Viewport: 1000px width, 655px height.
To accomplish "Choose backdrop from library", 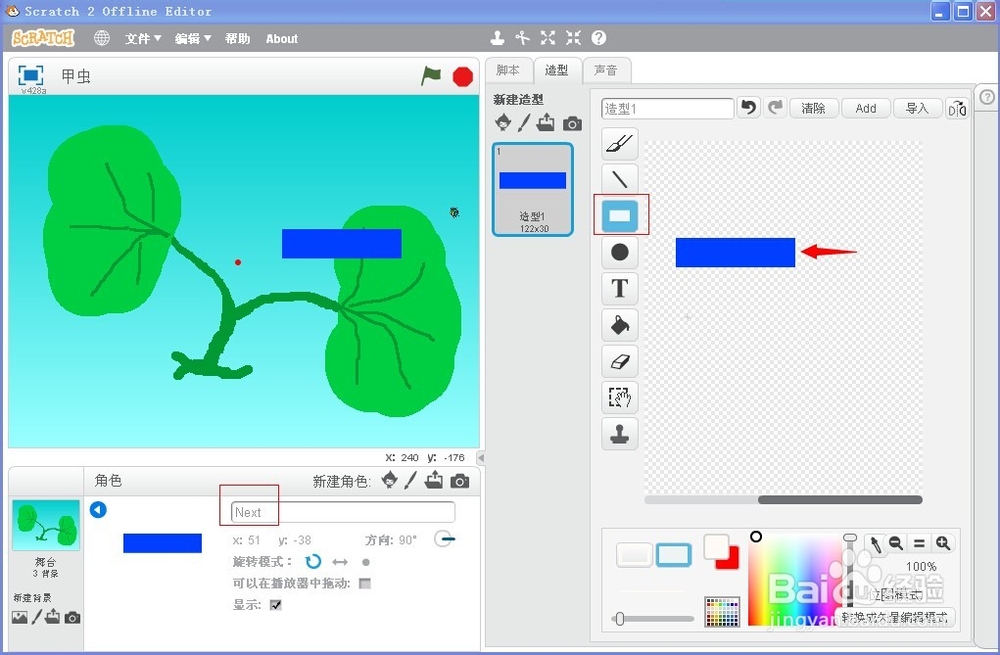I will click(x=20, y=617).
